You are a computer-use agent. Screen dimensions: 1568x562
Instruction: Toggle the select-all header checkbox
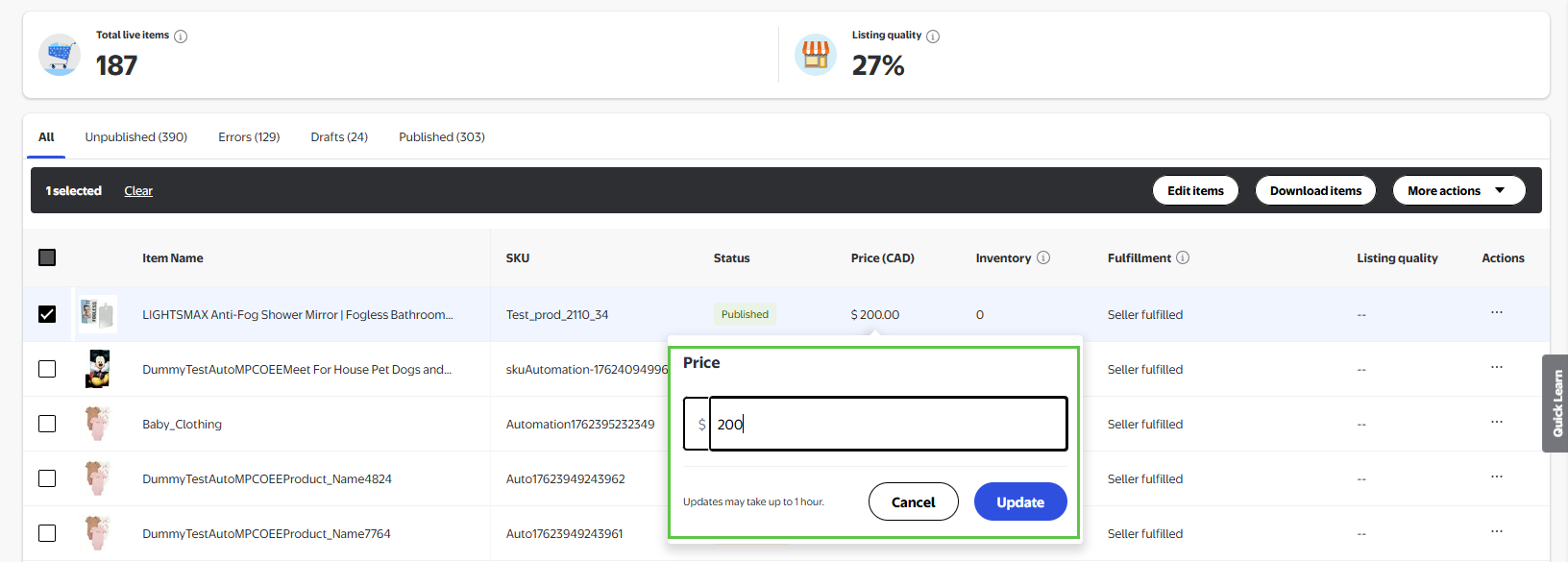coord(47,257)
